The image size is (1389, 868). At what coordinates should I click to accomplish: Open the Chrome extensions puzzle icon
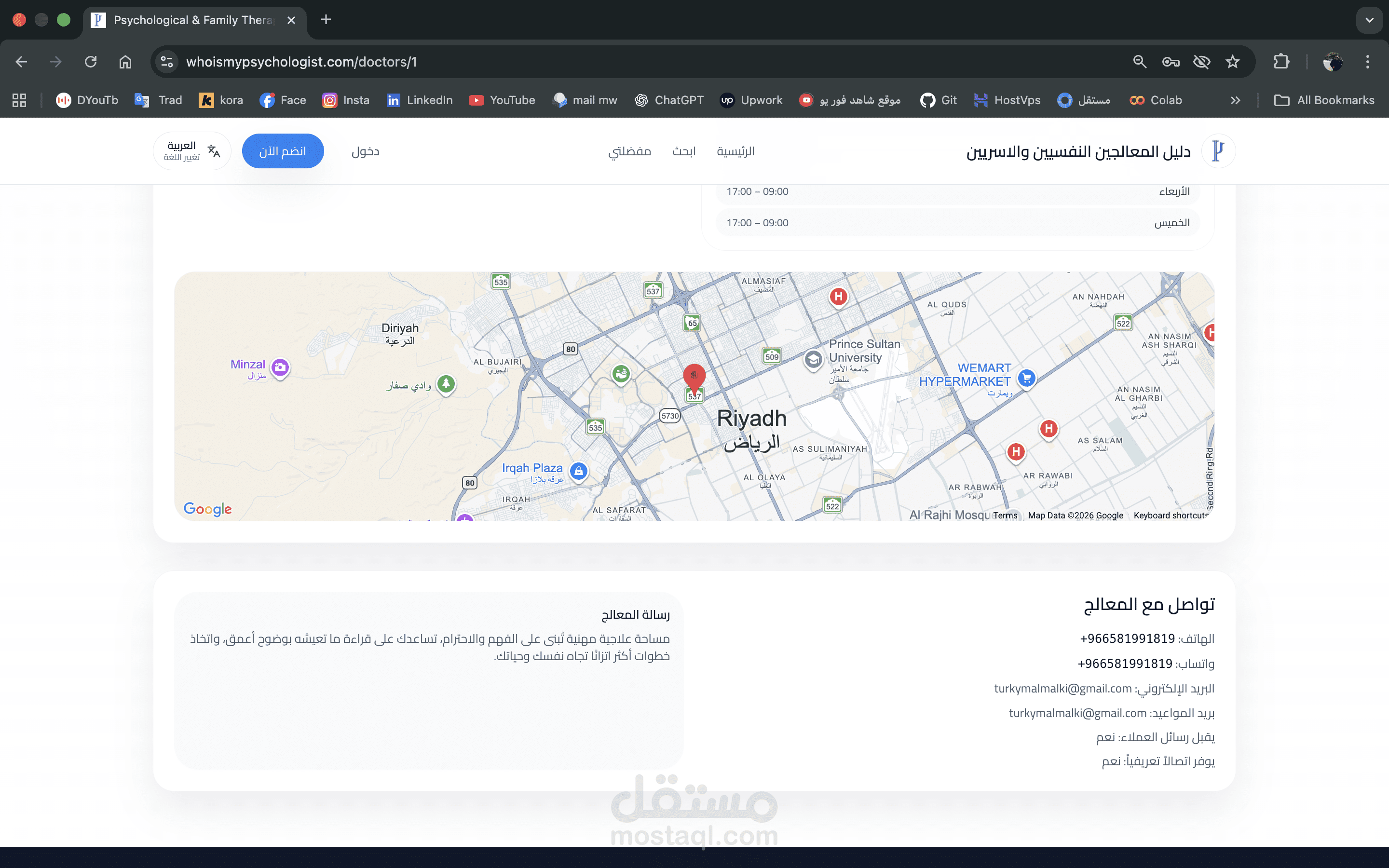tap(1281, 62)
